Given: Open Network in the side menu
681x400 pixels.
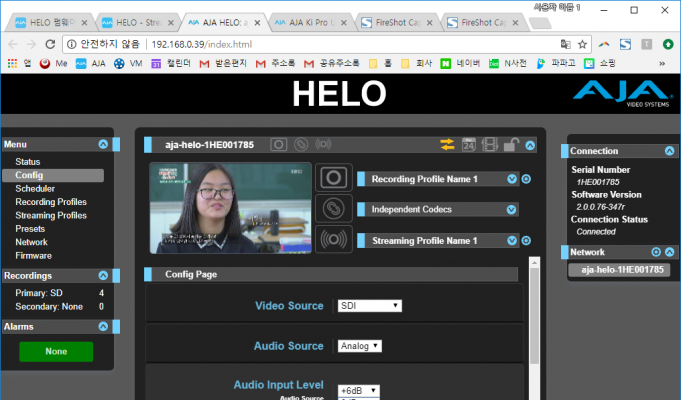Looking at the screenshot, I should [31, 242].
